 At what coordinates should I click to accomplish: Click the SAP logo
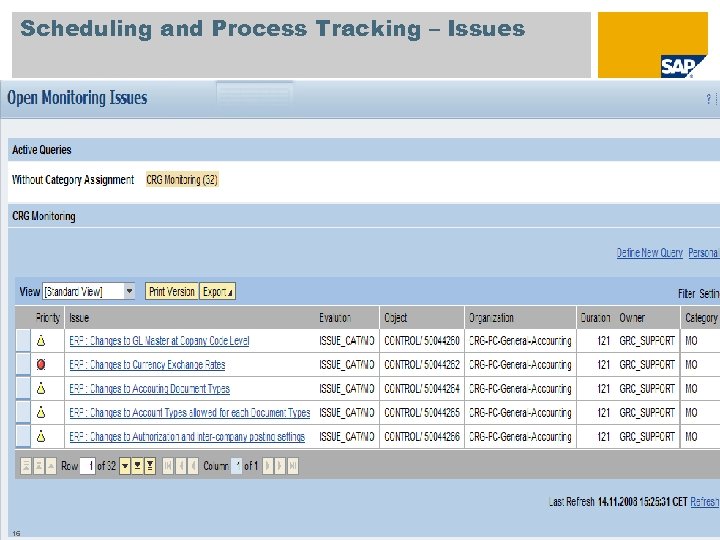(683, 67)
